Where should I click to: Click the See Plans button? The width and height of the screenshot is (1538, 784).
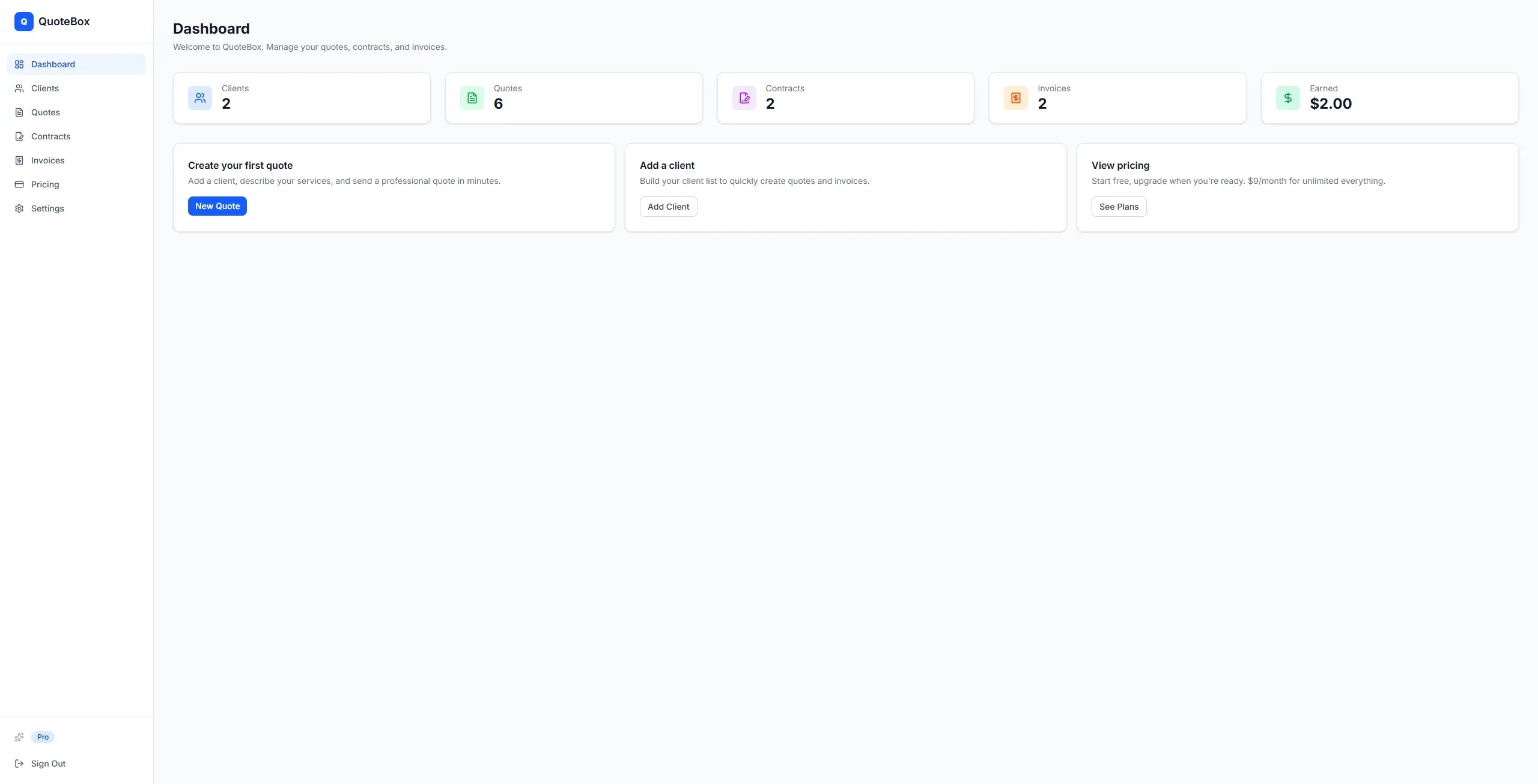[x=1119, y=207]
